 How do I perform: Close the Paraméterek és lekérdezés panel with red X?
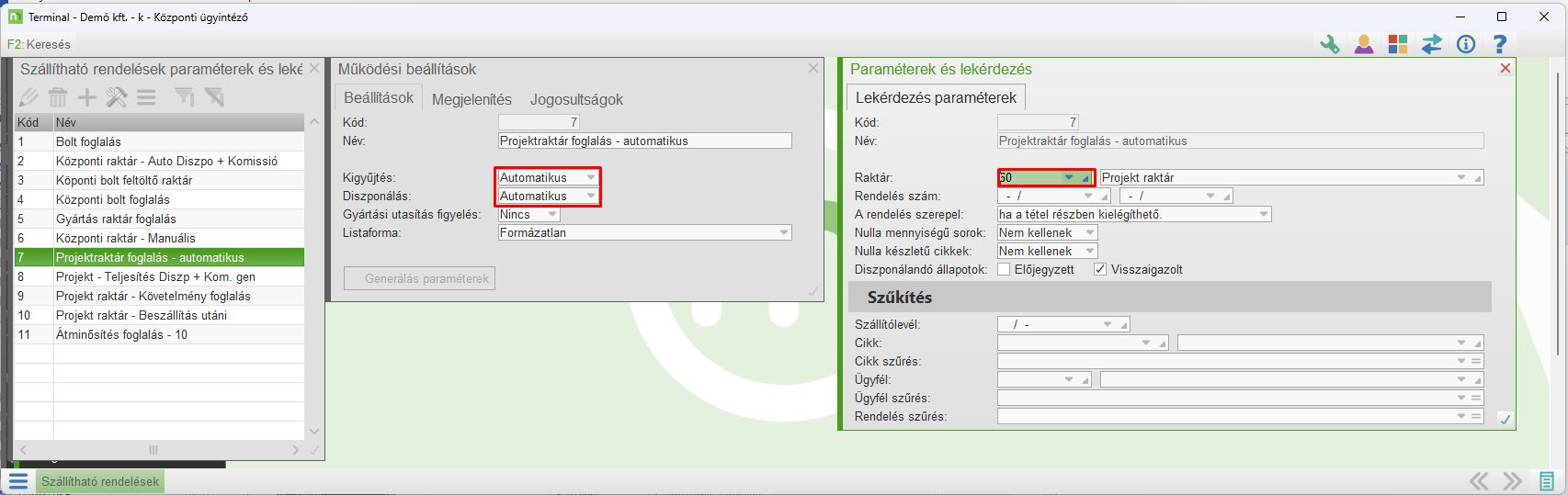tap(1506, 68)
